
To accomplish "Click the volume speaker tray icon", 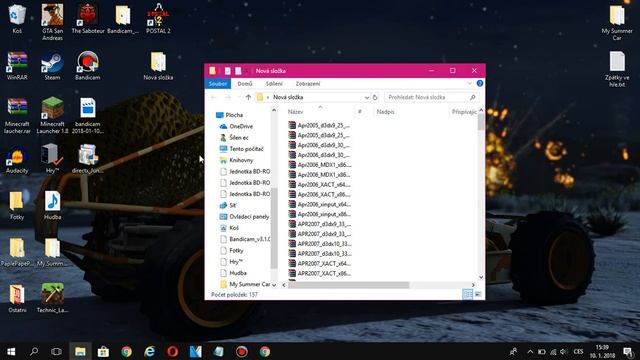I will point(564,351).
